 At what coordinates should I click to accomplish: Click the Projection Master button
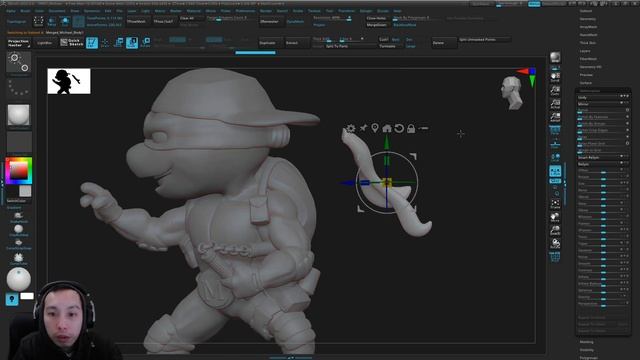tap(19, 42)
